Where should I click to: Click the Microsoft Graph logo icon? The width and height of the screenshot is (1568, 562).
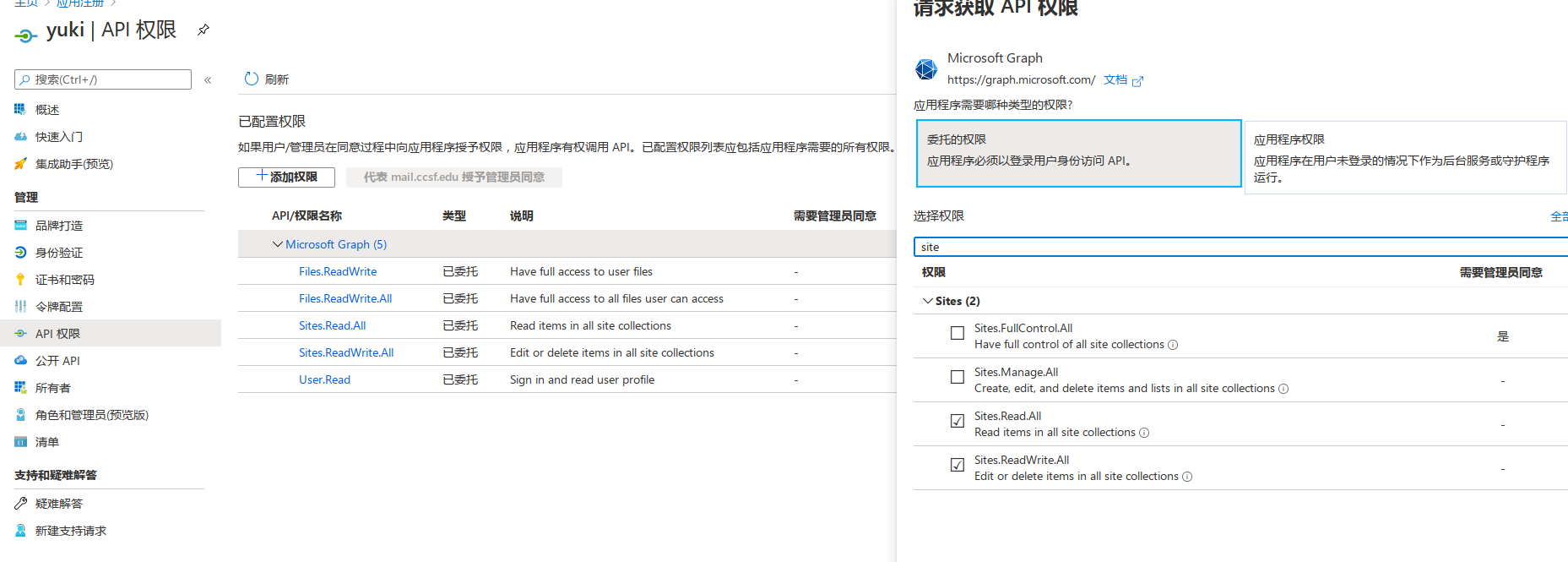(926, 69)
